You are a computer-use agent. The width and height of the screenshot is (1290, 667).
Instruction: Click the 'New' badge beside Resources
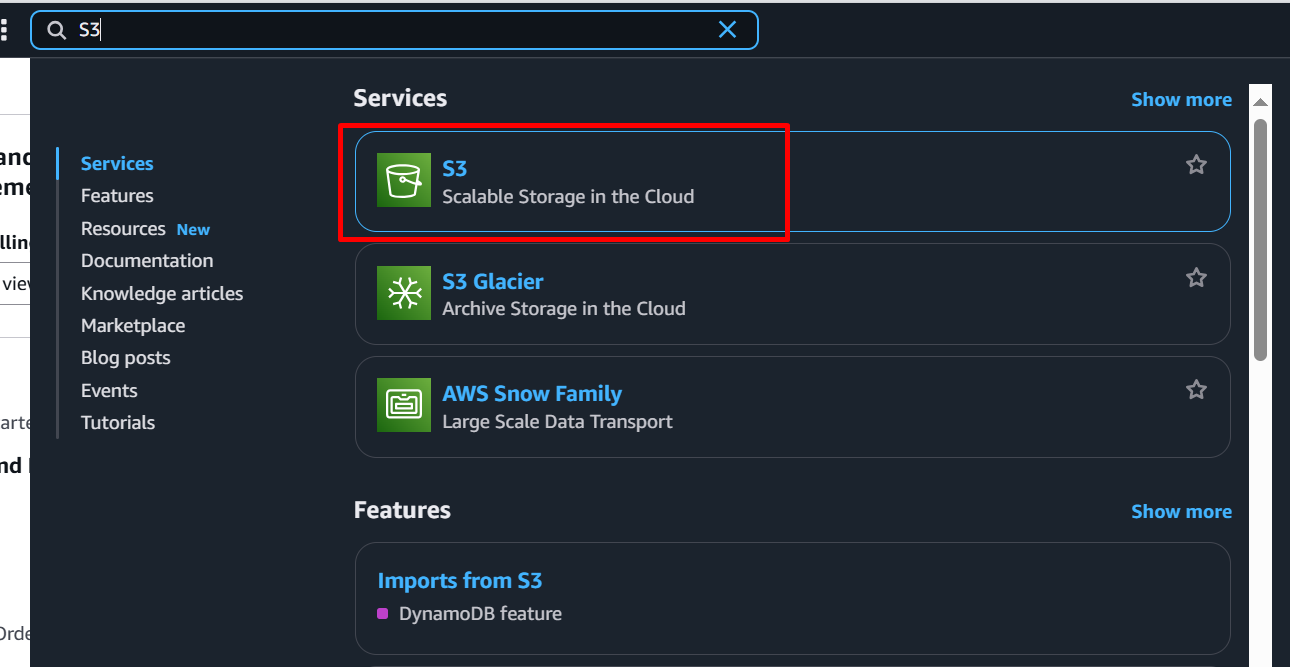pos(193,230)
